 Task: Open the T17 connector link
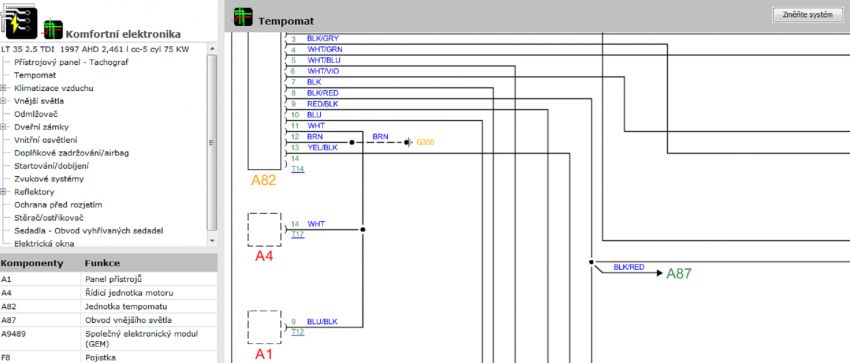coord(298,234)
